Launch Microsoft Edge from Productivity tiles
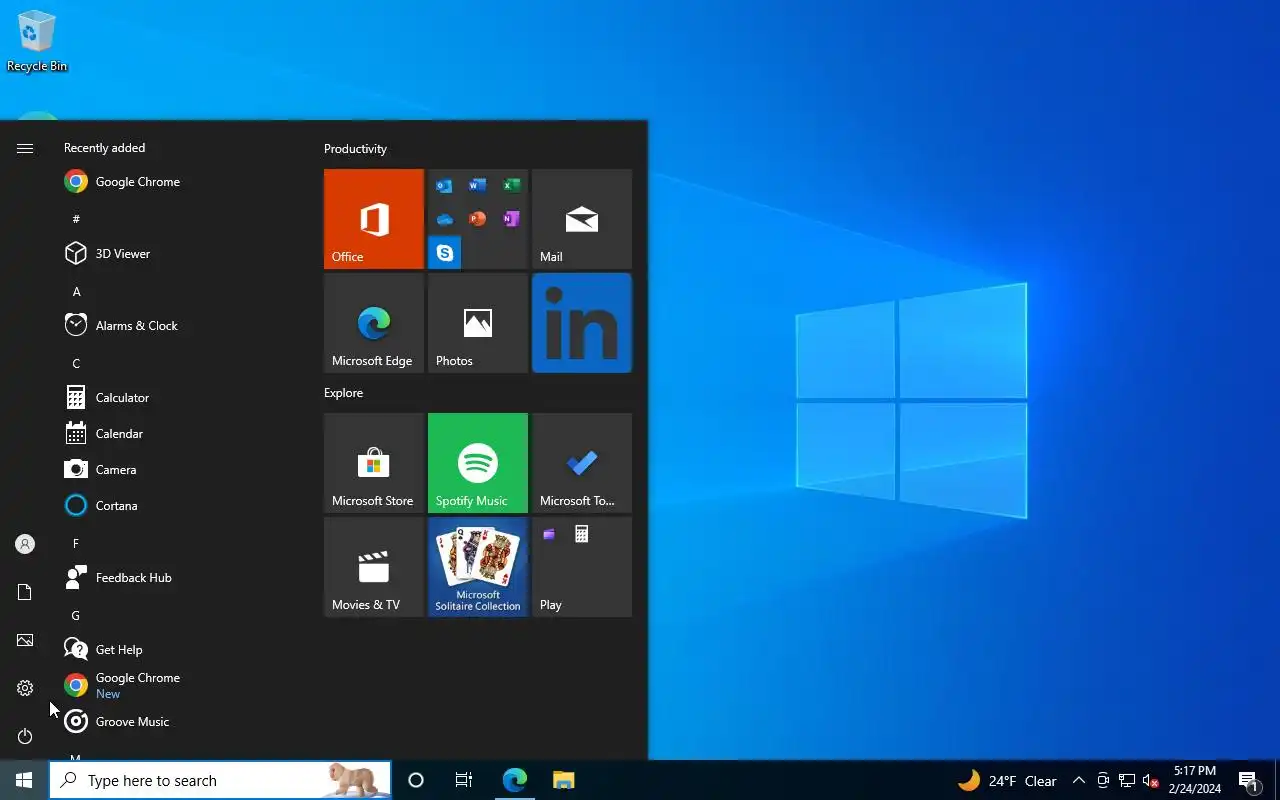Image resolution: width=1280 pixels, height=800 pixels. (x=374, y=323)
